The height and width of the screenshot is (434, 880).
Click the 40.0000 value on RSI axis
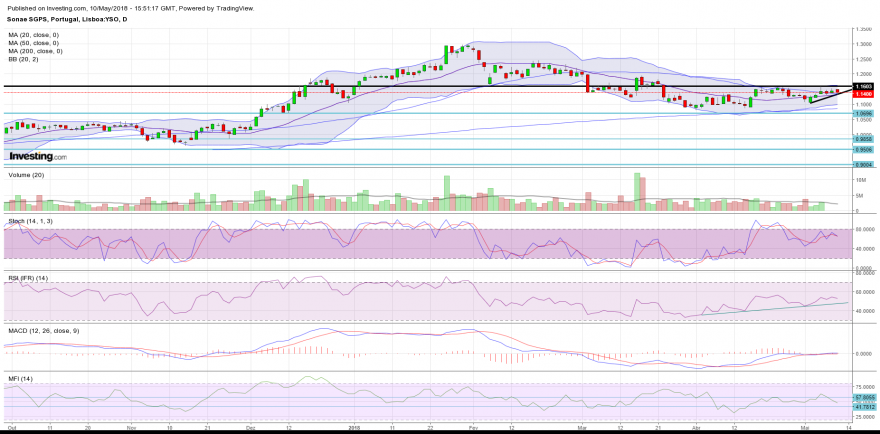864,310
